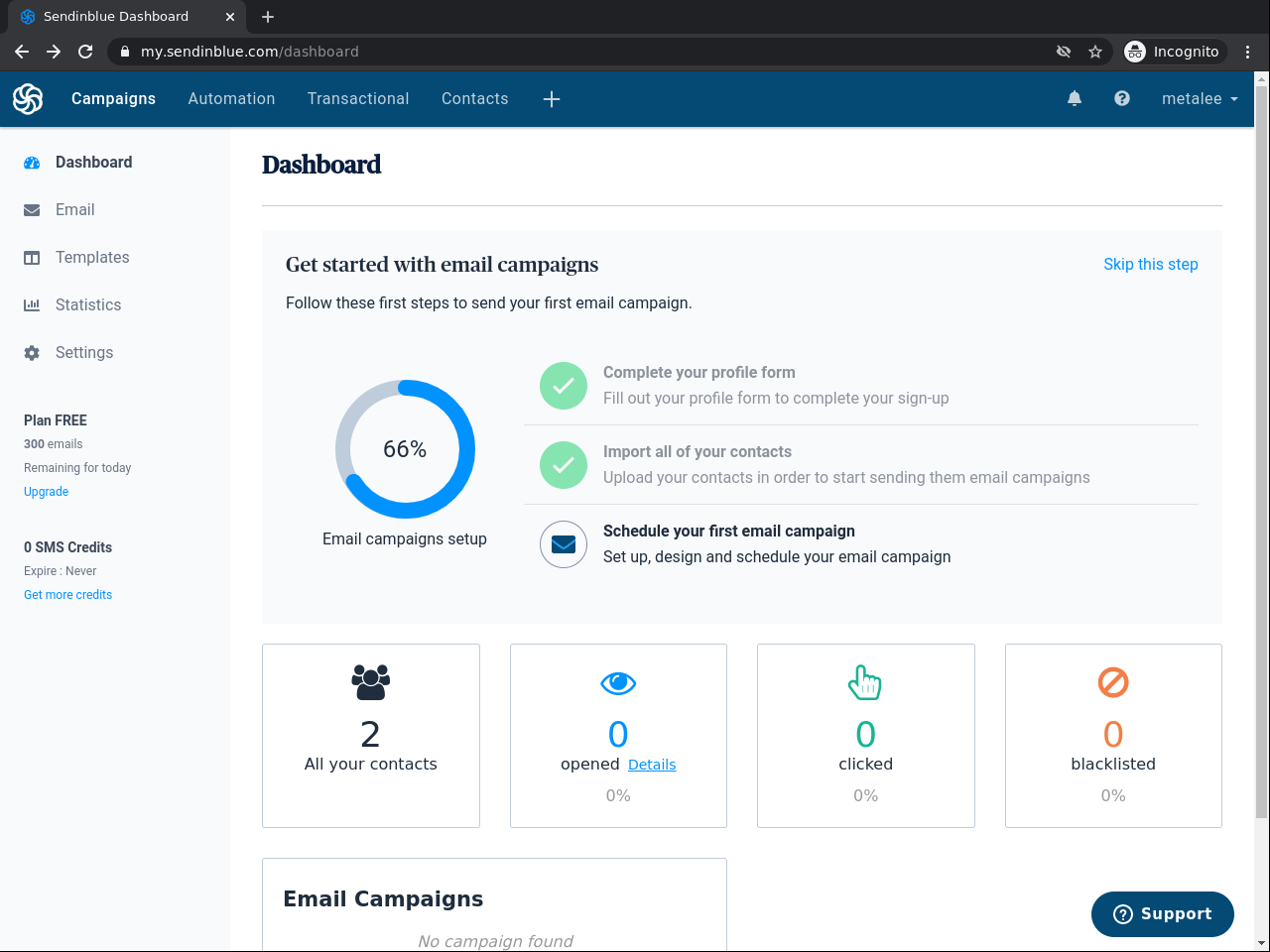Open the Chrome three-dot menu
The height and width of the screenshot is (952, 1270).
click(1248, 52)
